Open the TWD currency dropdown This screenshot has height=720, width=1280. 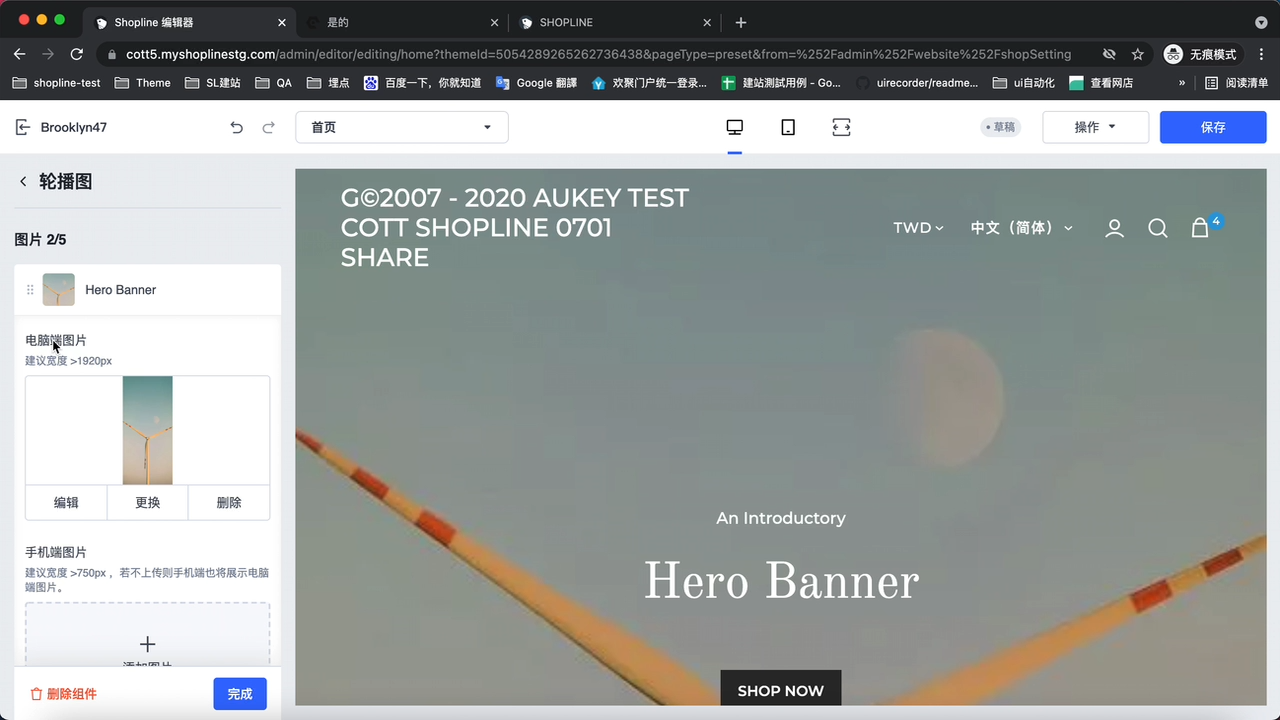coord(918,228)
